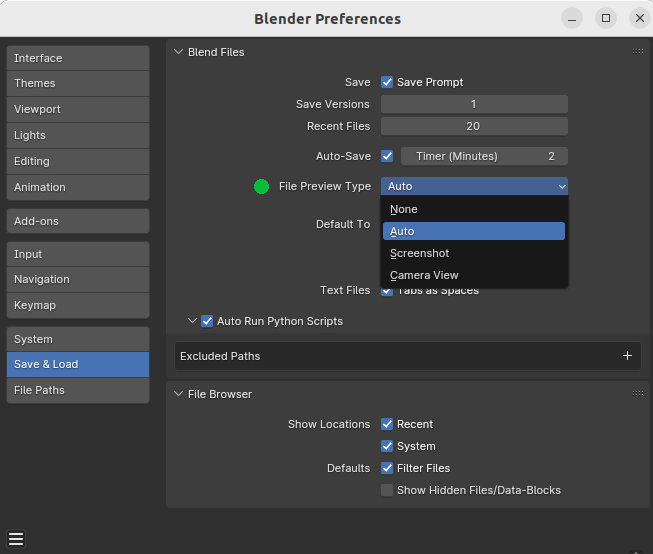
Task: Open the Themes preferences tab
Action: [x=78, y=83]
